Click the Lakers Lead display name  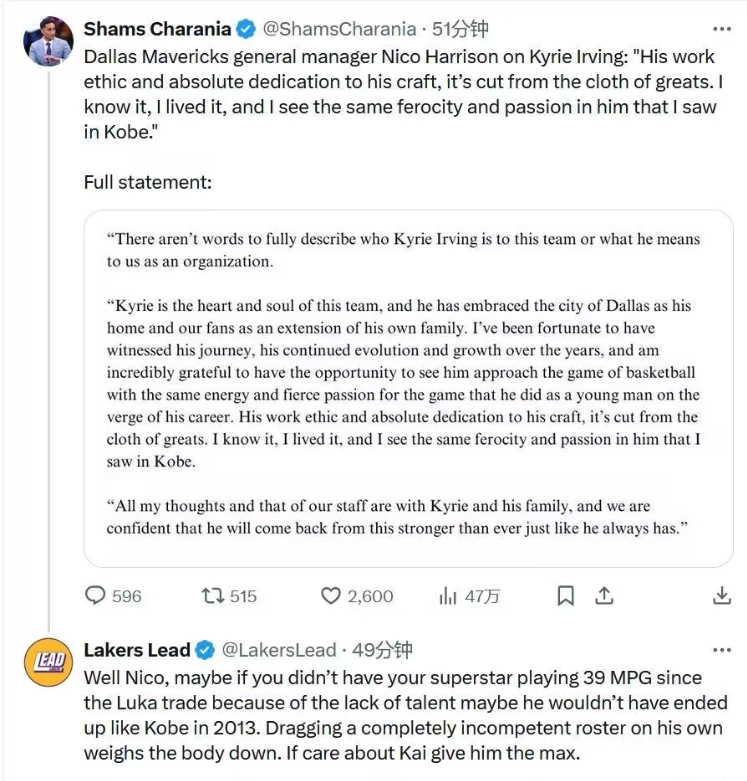click(137, 650)
